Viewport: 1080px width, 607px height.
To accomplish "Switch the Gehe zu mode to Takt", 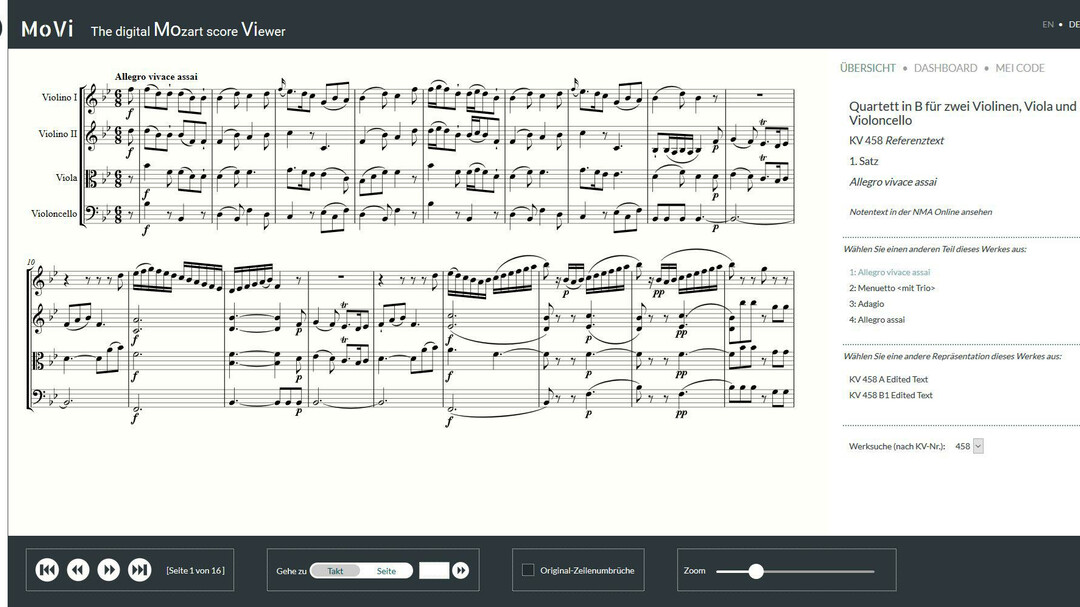I will [x=336, y=568].
